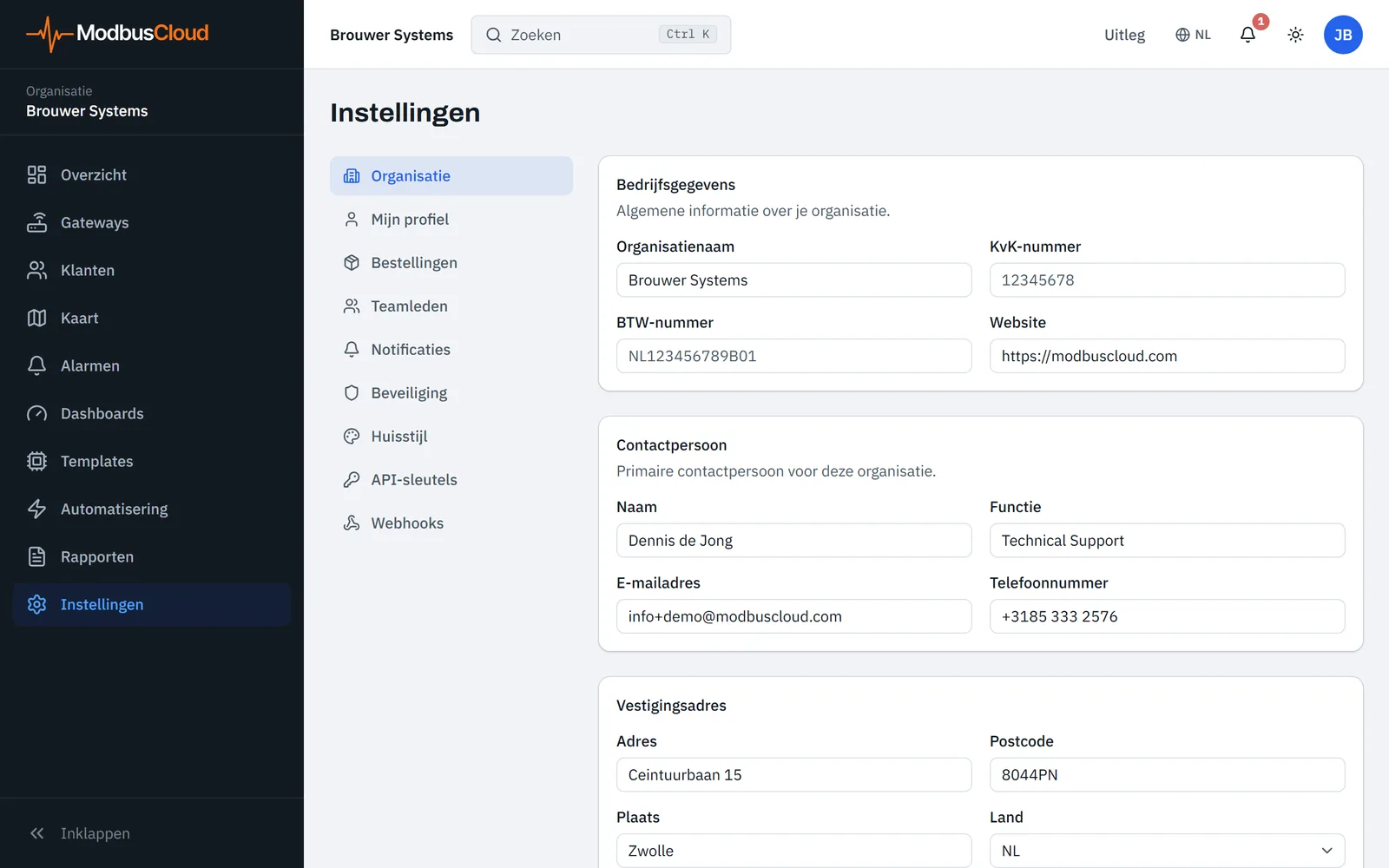Focus the Zoeken search box
Image resolution: width=1389 pixels, height=868 pixels.
[601, 35]
